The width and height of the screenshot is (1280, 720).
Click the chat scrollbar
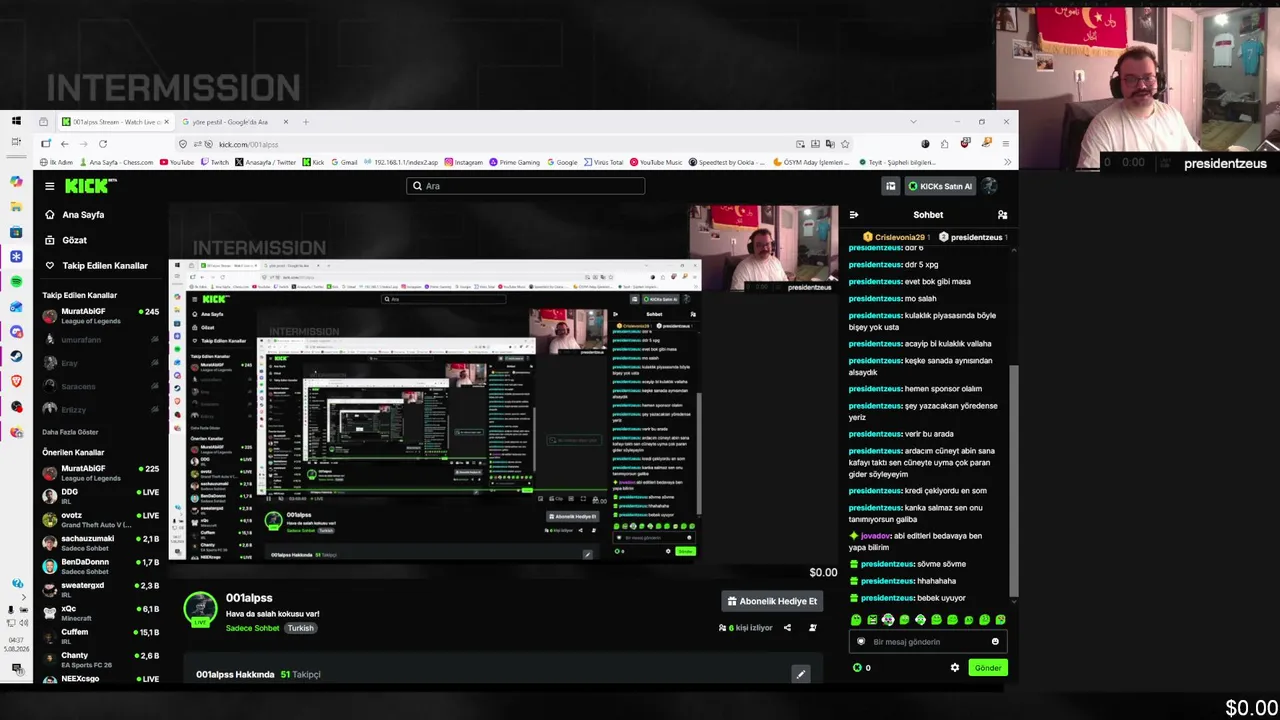[x=1014, y=480]
